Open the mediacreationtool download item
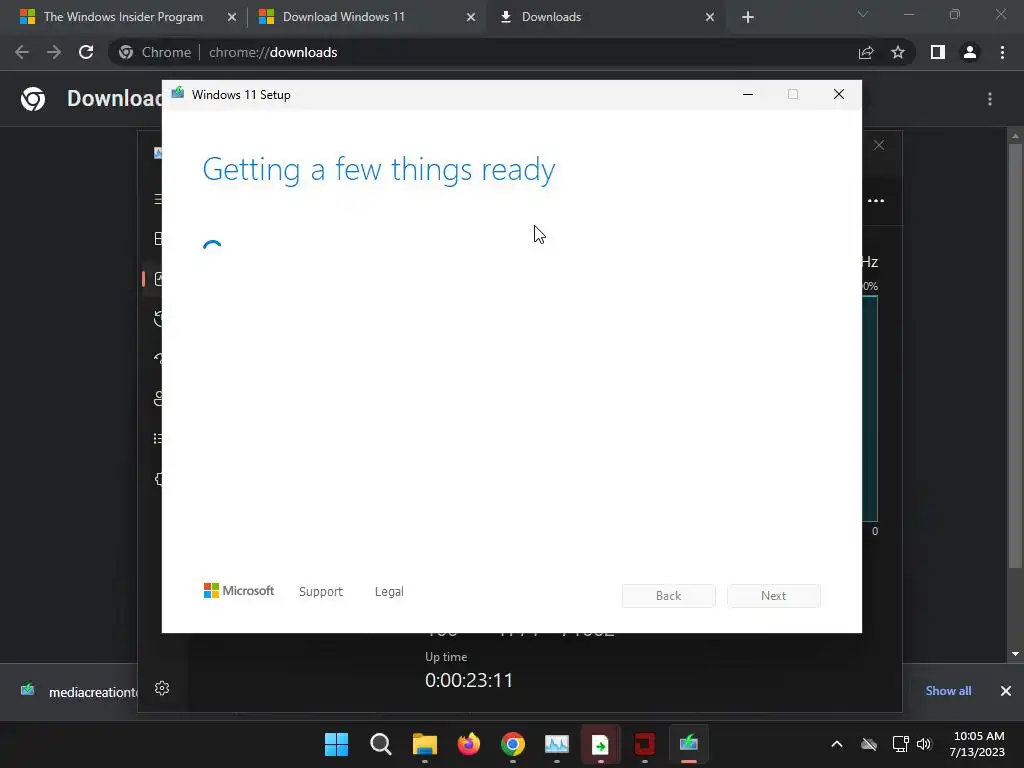Screen dimensions: 1024x768 pyautogui.click(x=78, y=692)
